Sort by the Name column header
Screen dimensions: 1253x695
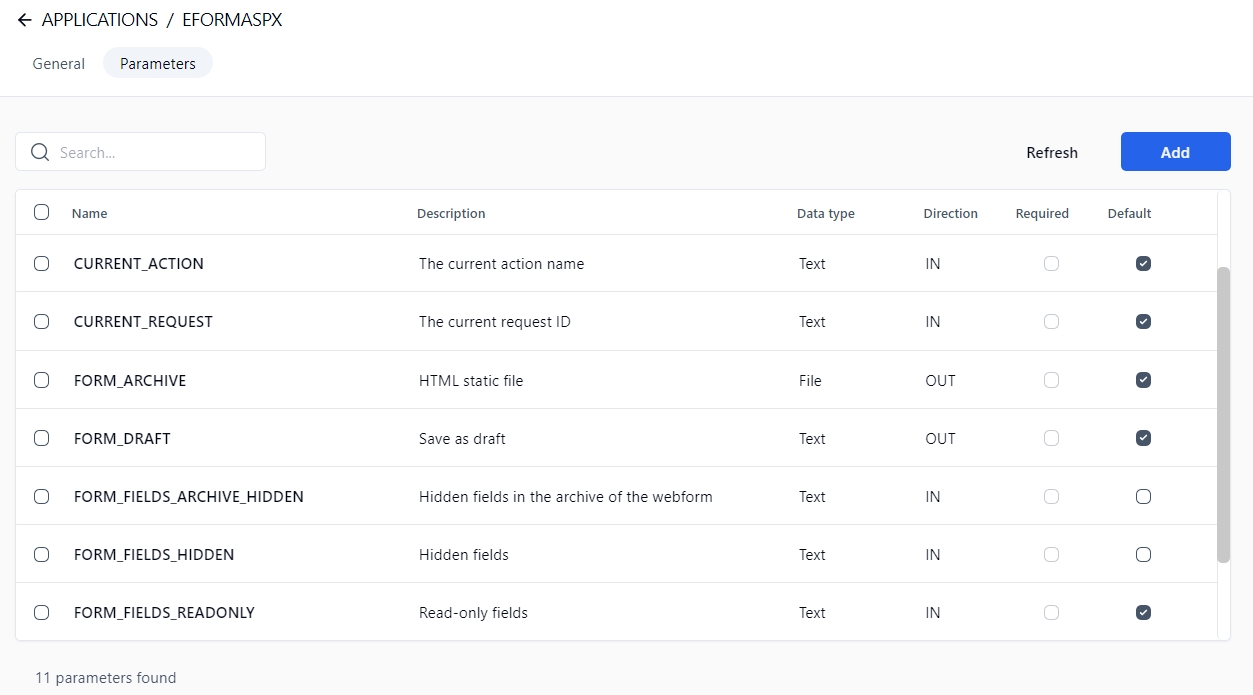(x=90, y=213)
